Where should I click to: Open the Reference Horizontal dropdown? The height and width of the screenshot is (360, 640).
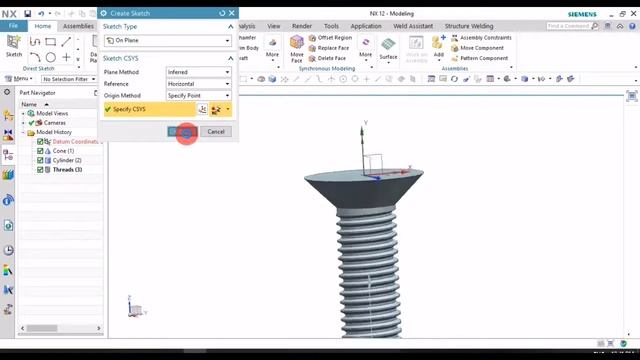[199, 84]
